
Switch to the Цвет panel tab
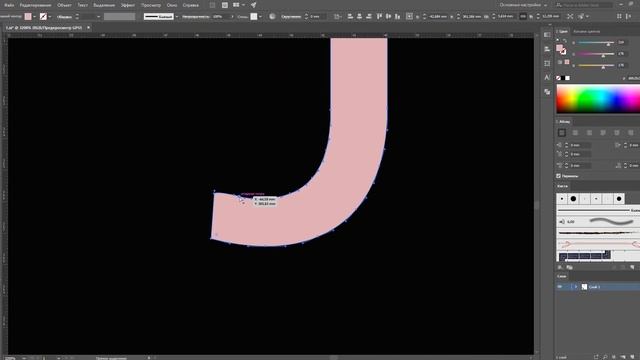563,31
